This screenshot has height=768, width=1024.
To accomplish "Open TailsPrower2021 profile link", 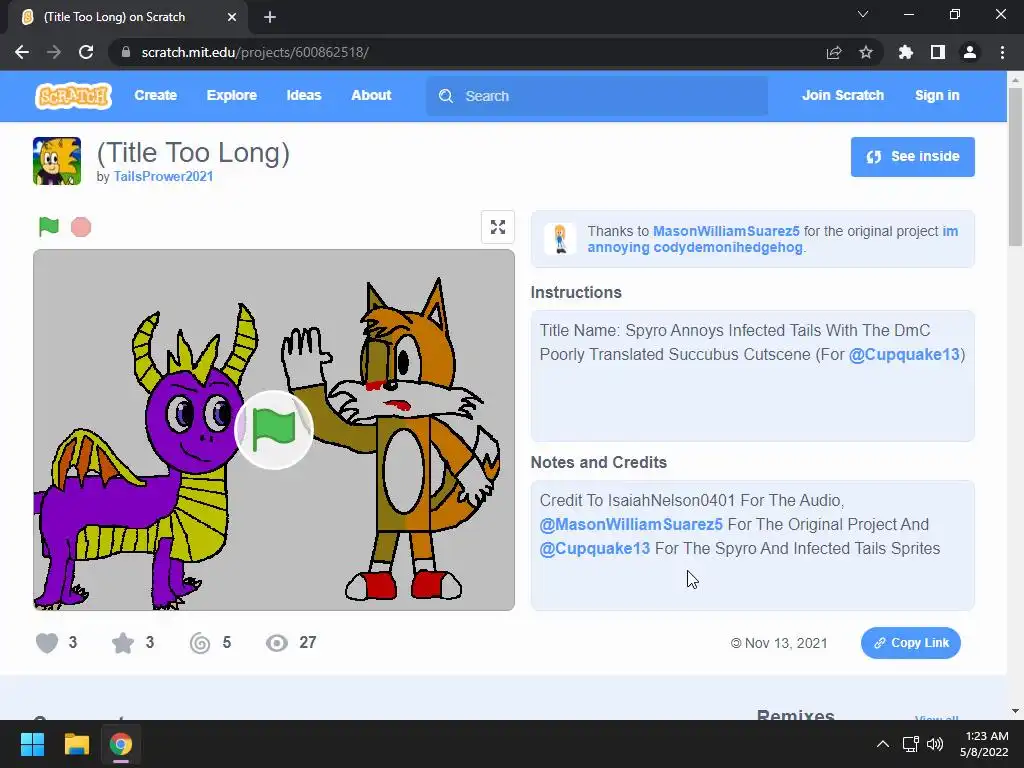I will pos(163,176).
